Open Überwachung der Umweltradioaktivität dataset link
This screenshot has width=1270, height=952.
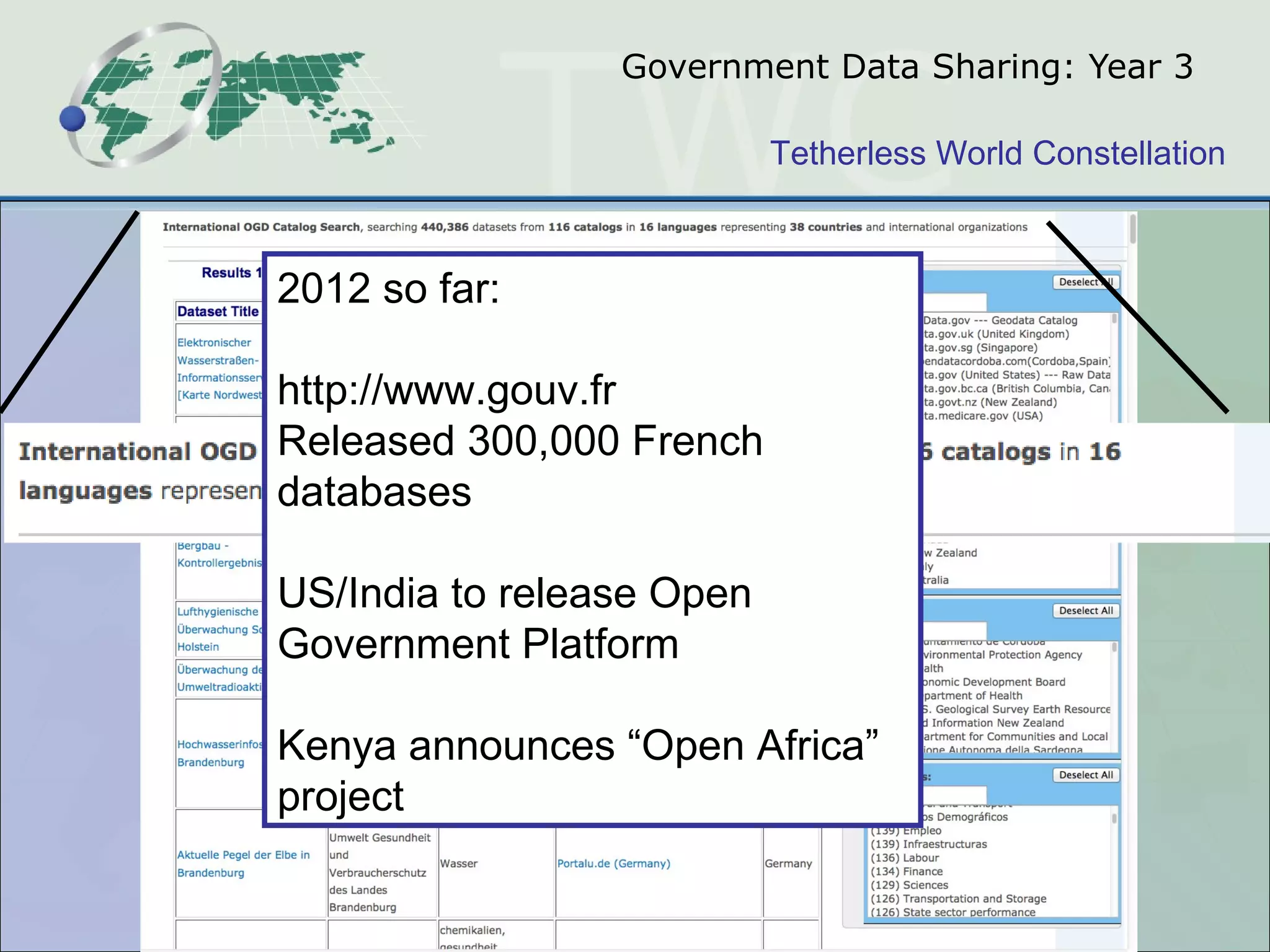[220, 678]
